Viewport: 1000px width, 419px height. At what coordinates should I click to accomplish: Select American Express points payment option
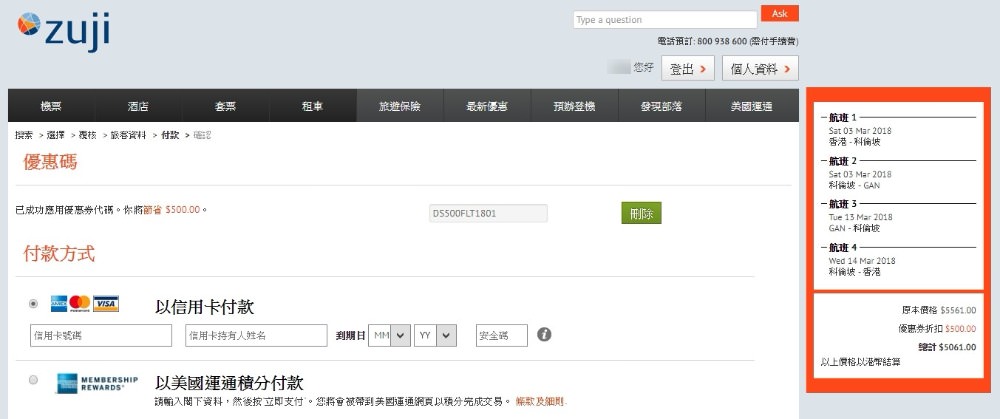click(x=35, y=381)
